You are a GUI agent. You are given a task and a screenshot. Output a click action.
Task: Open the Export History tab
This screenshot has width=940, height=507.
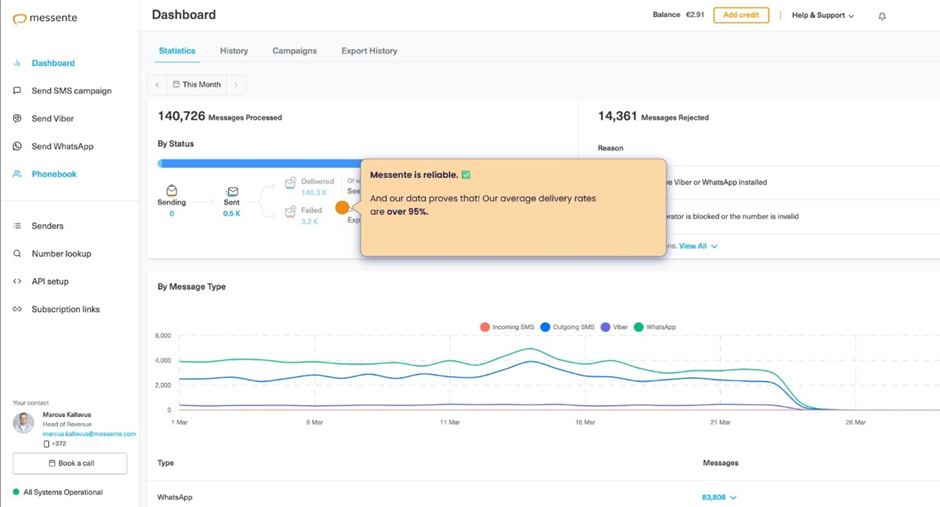[369, 51]
